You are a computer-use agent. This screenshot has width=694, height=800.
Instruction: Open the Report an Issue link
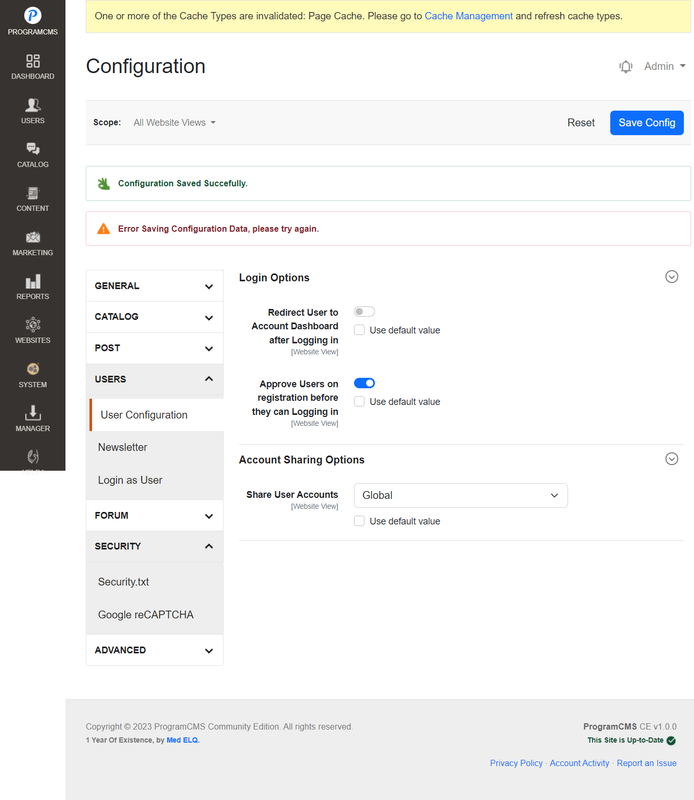point(647,763)
